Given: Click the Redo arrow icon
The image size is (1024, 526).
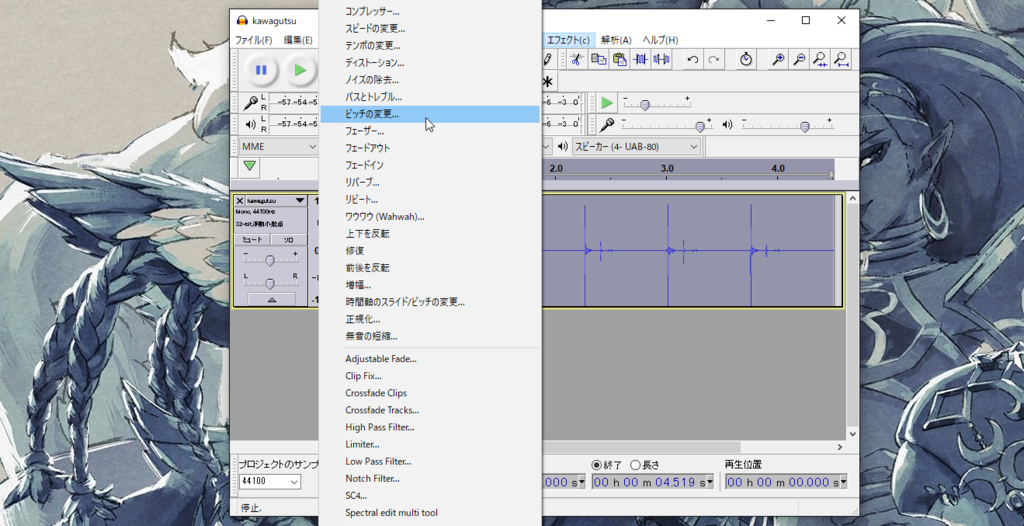Looking at the screenshot, I should 714,59.
